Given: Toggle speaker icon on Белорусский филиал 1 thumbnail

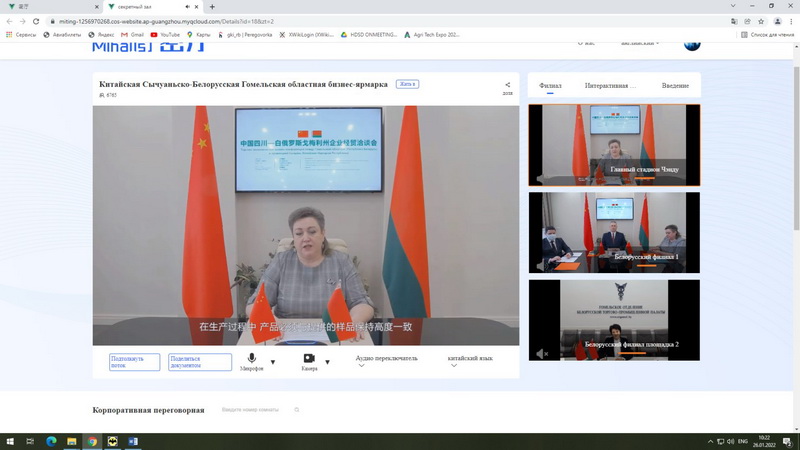Looking at the screenshot, I should [540, 266].
